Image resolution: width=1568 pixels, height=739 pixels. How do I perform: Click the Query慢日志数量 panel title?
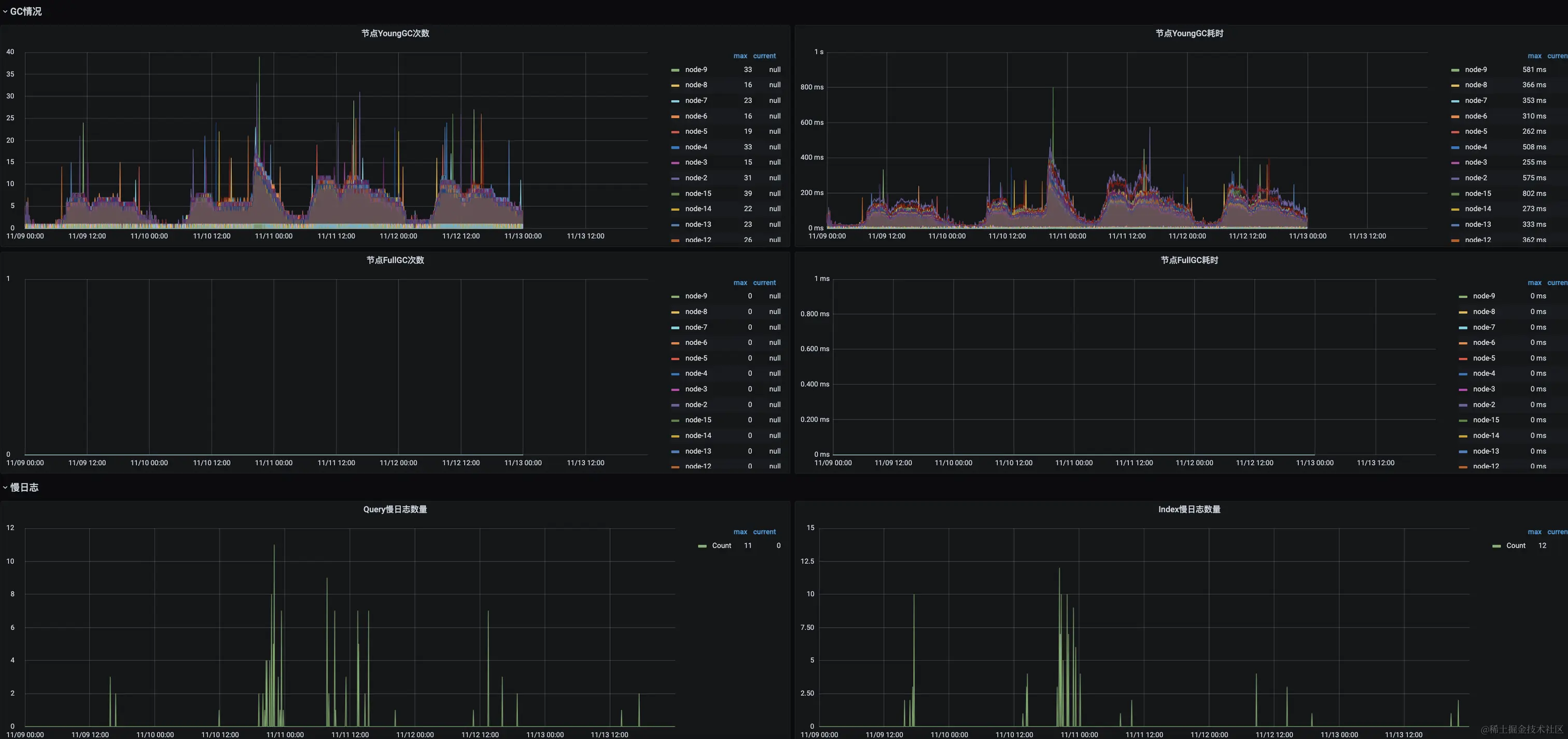395,509
